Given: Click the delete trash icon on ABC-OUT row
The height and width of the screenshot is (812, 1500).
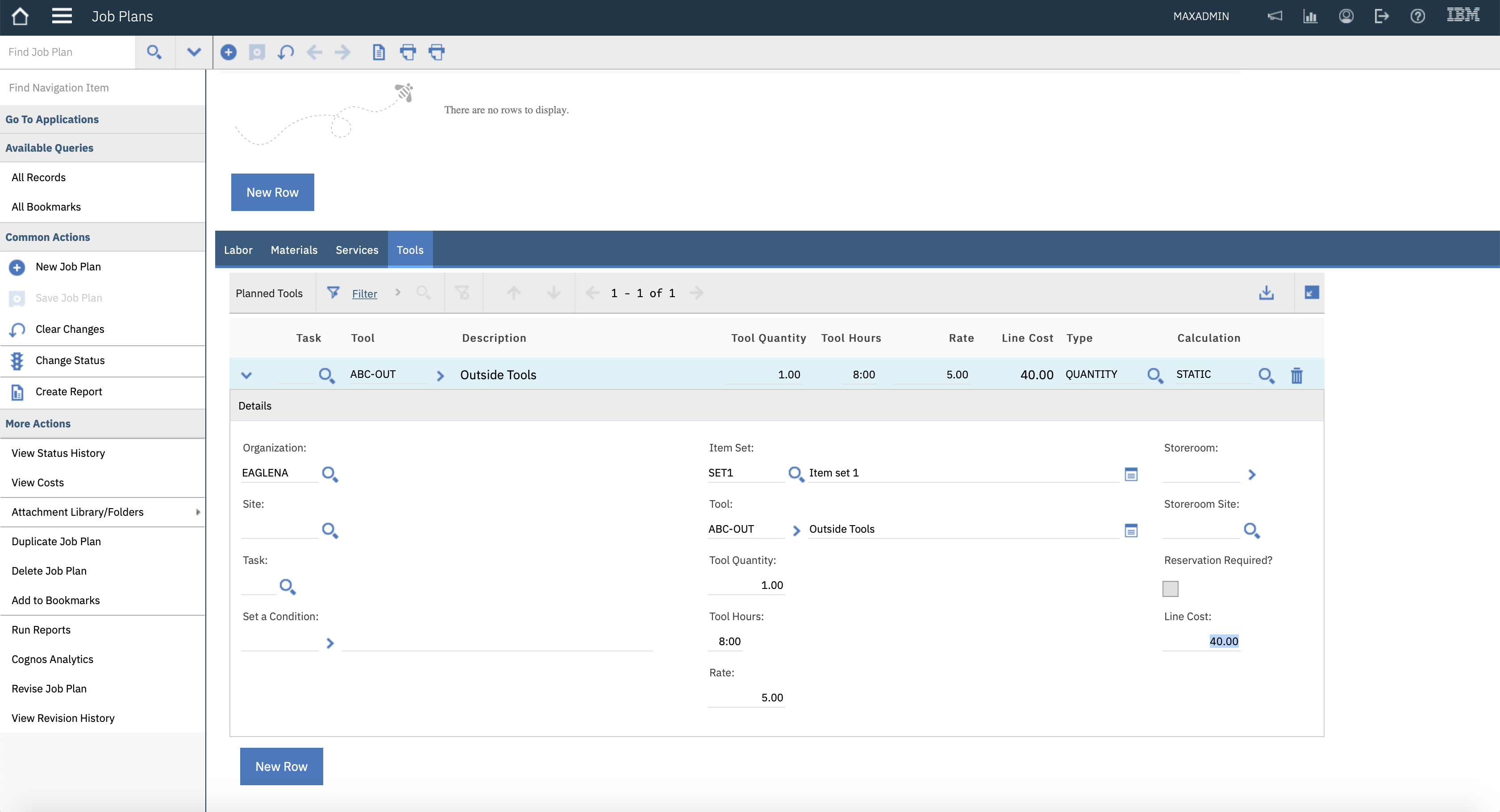Looking at the screenshot, I should tap(1296, 376).
